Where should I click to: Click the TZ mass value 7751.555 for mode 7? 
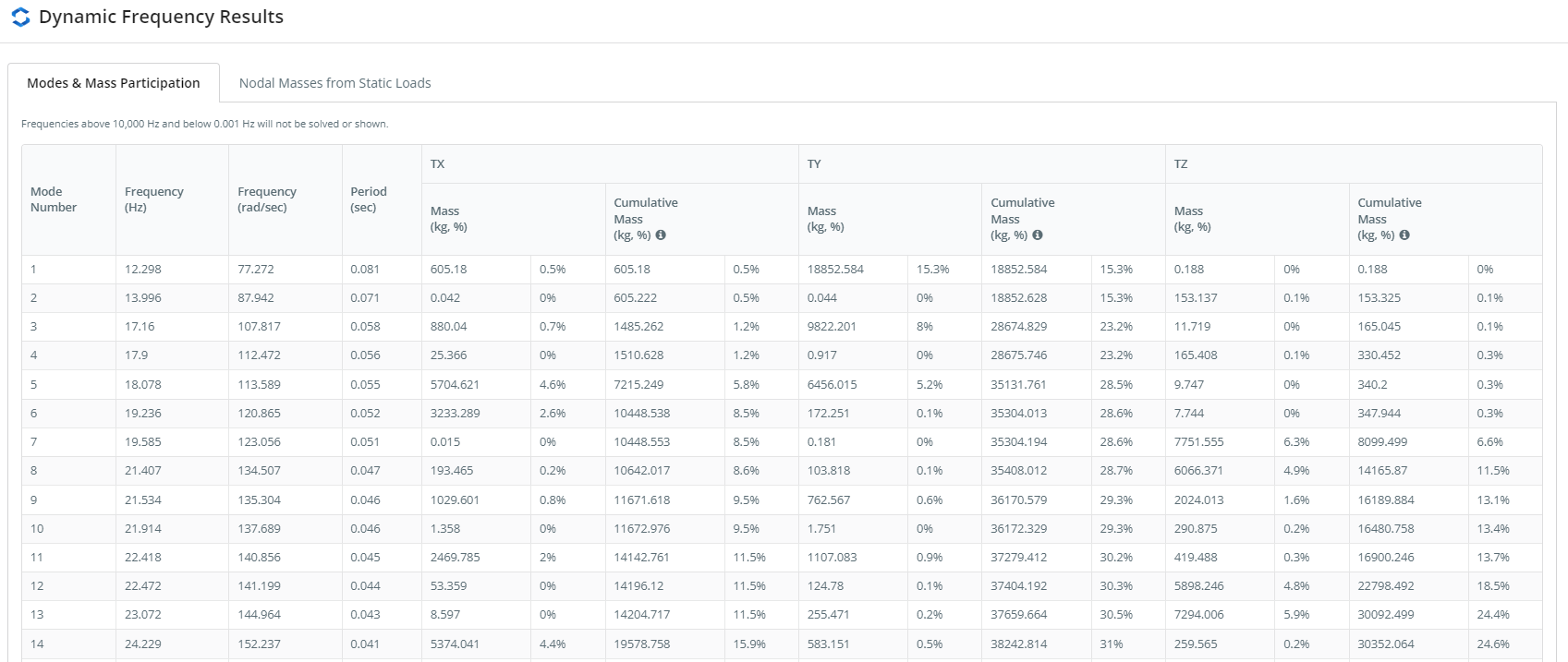[x=1198, y=442]
